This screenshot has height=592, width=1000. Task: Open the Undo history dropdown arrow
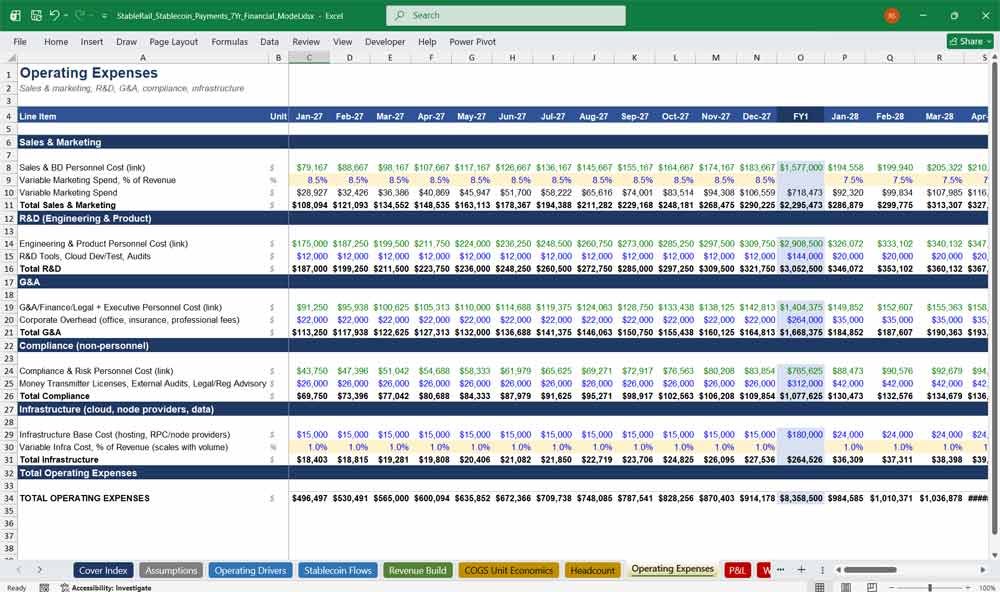click(x=66, y=15)
